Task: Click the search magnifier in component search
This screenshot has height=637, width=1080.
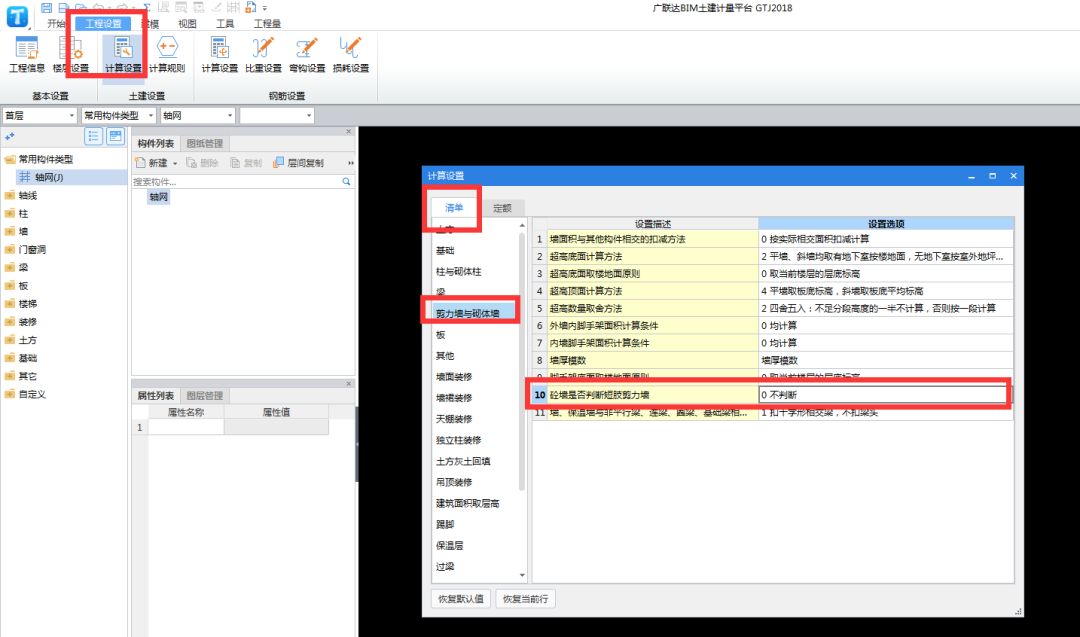Action: (x=346, y=182)
